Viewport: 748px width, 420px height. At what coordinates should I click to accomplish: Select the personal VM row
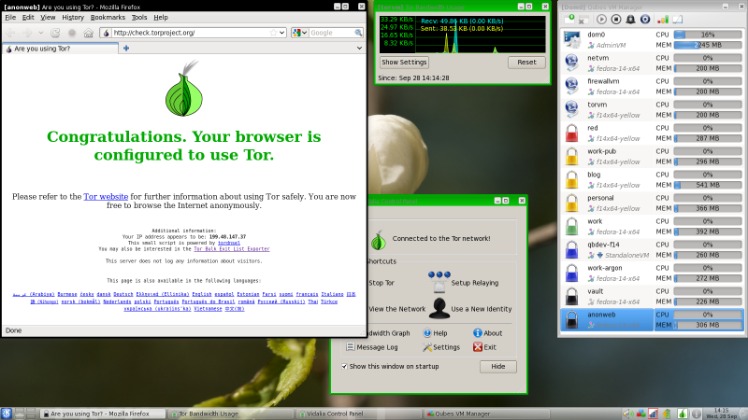652,203
